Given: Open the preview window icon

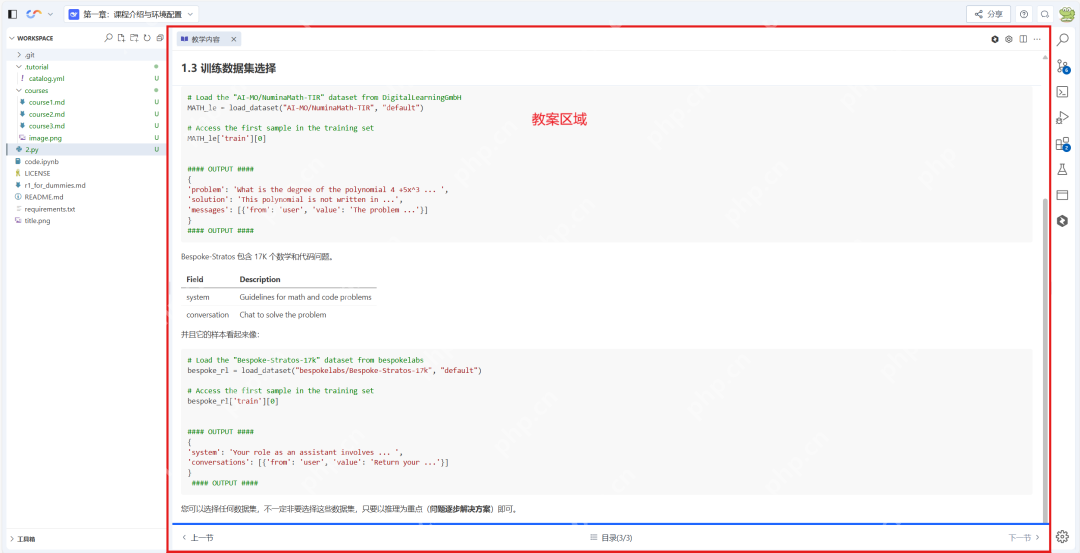Looking at the screenshot, I should (x=1063, y=195).
